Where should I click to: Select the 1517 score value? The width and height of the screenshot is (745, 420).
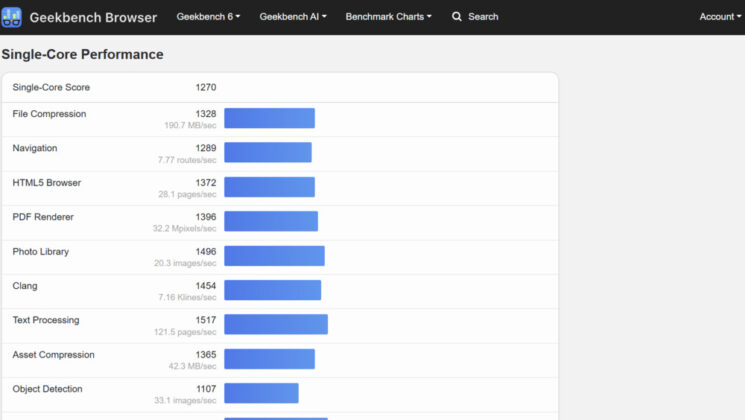point(206,320)
